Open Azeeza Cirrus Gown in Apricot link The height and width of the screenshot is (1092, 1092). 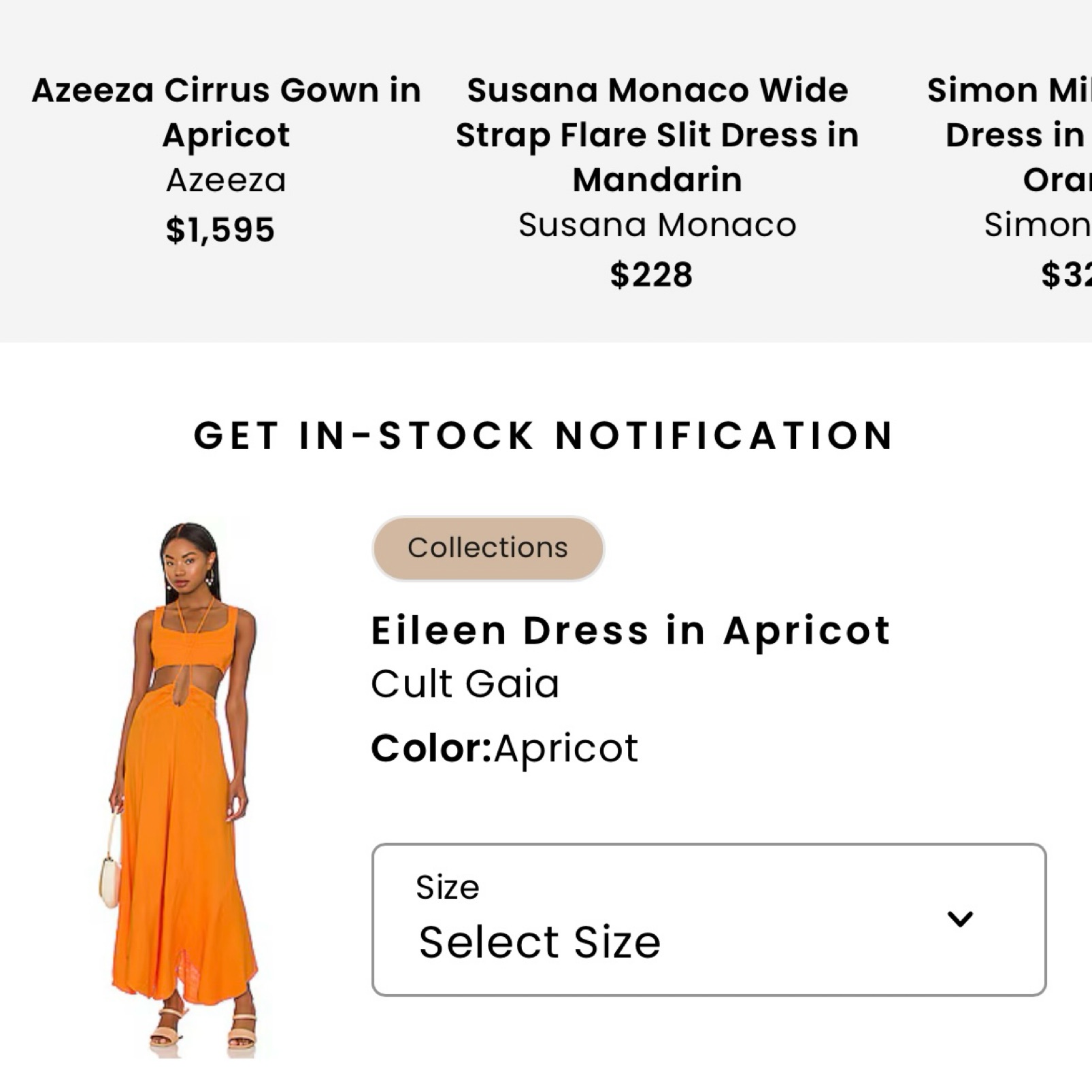pos(226,90)
